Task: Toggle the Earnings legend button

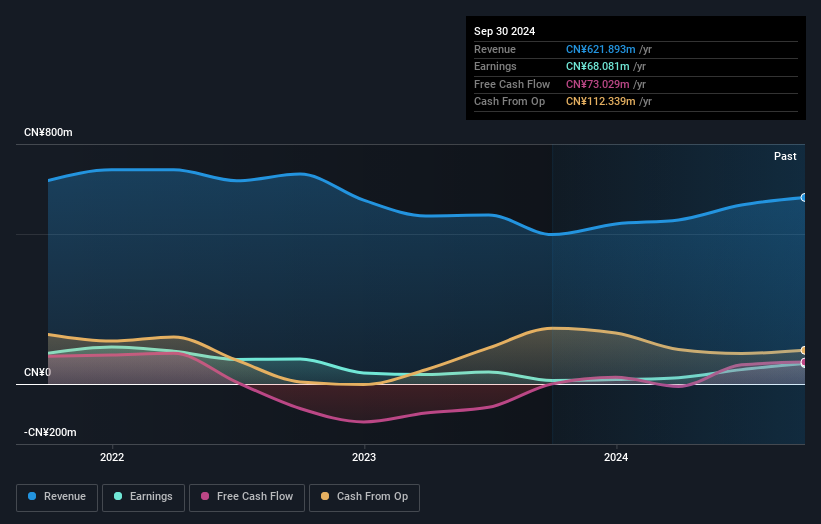Action: 143,497
